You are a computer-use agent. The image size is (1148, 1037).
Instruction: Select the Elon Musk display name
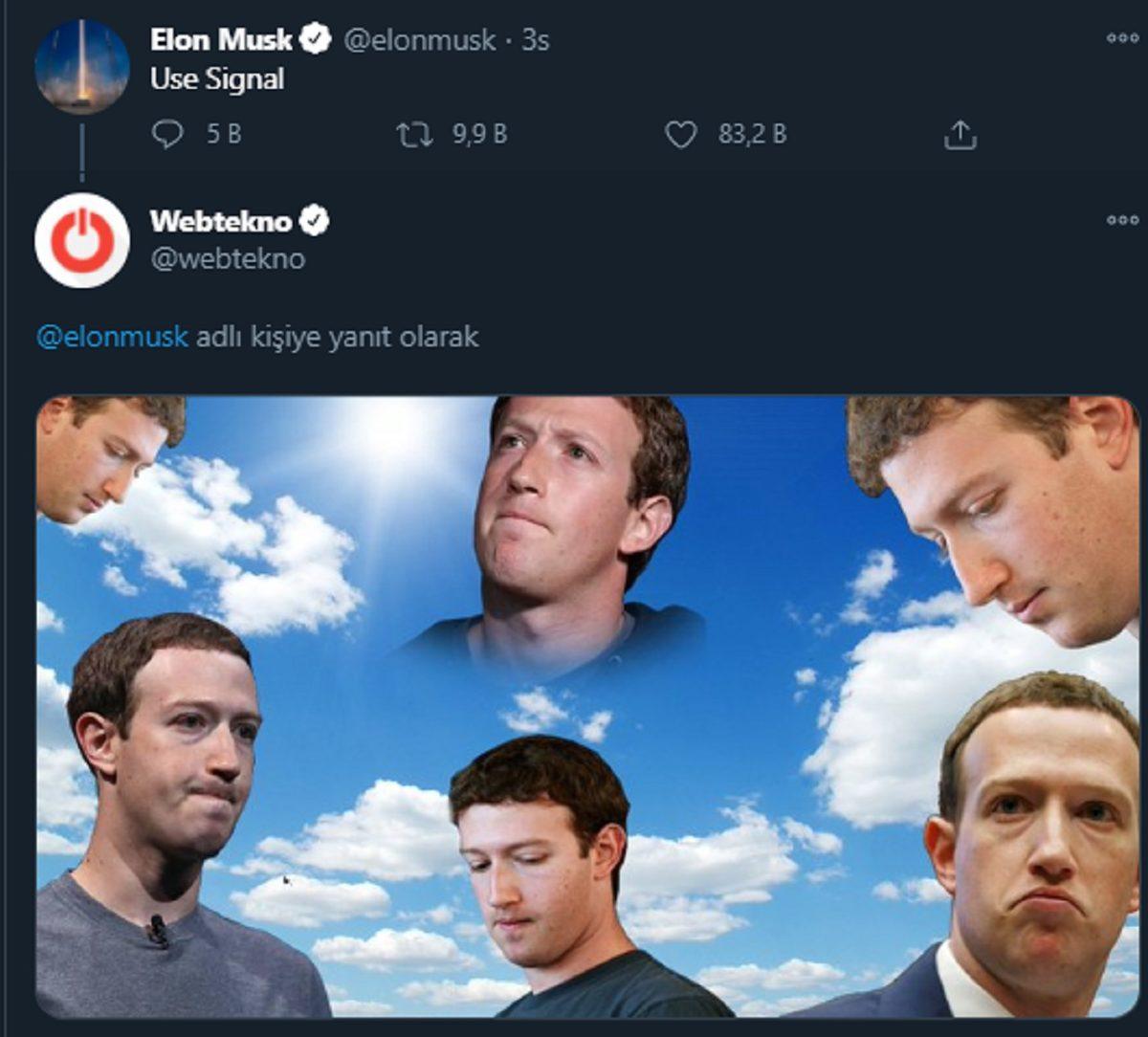[222, 39]
